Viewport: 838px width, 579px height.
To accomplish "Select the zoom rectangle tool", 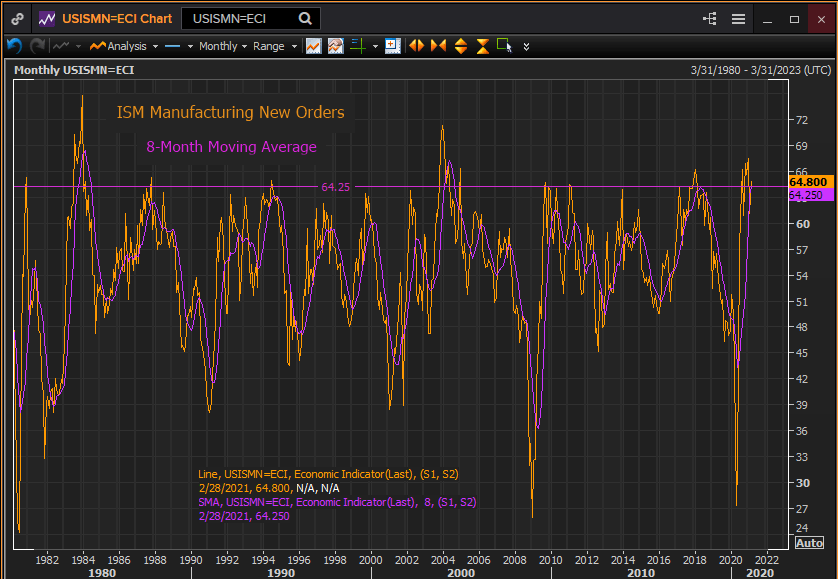I will point(505,46).
